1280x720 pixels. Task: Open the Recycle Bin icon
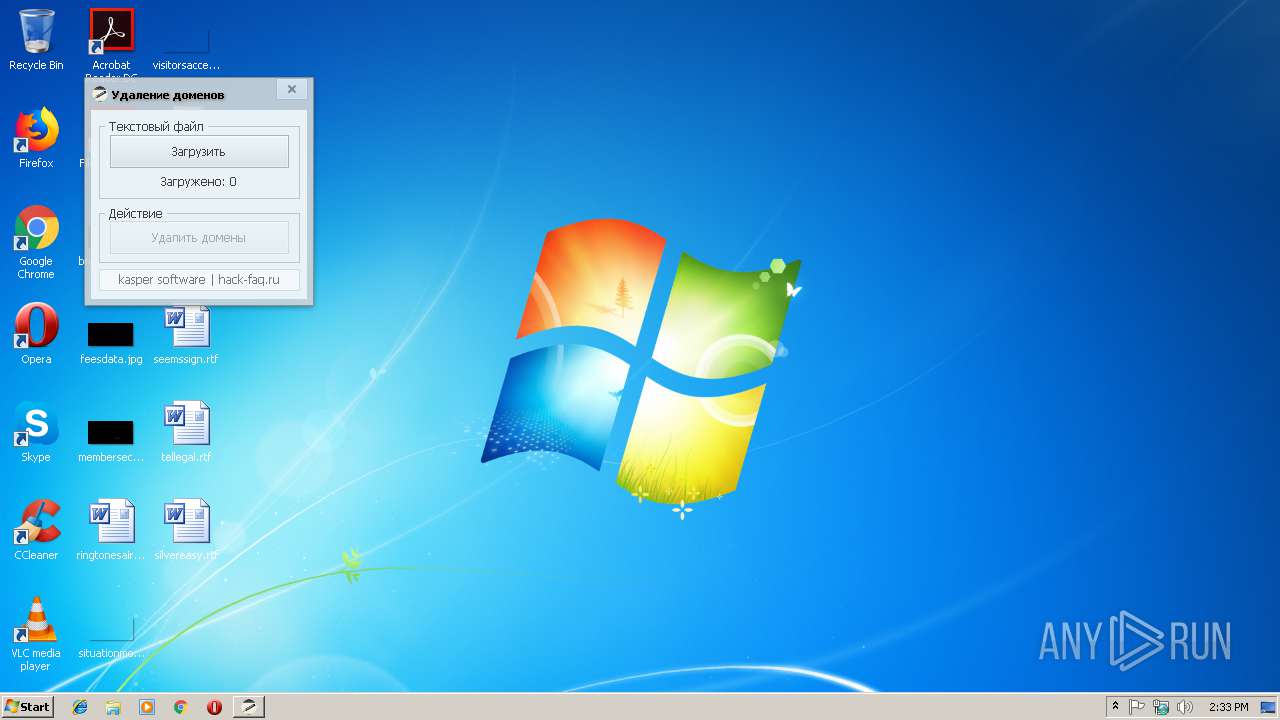tap(36, 40)
